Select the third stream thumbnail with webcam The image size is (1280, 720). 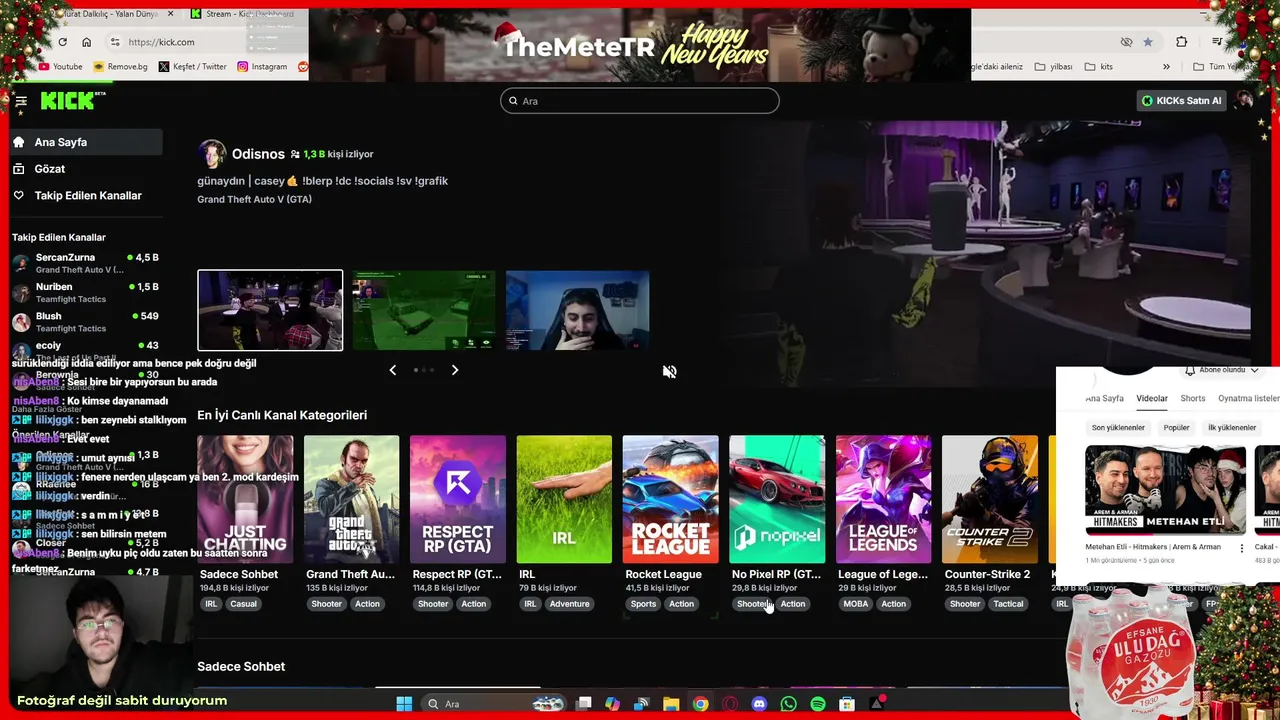pos(577,310)
